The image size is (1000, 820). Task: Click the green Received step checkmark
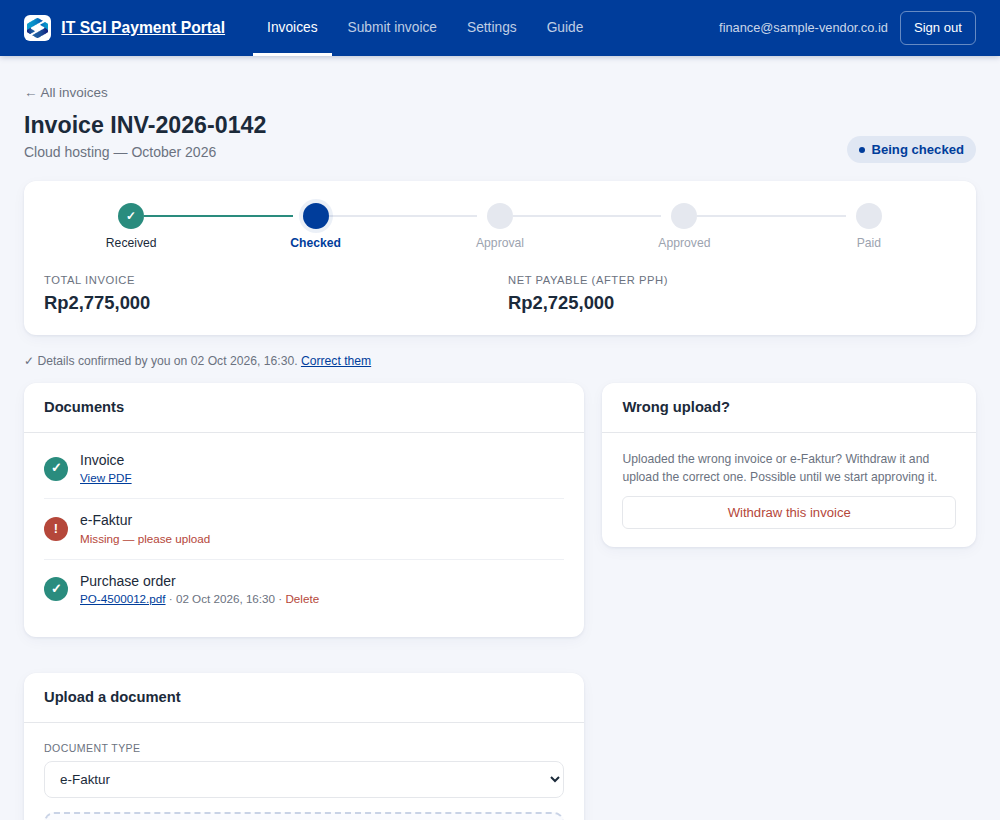[x=131, y=216]
